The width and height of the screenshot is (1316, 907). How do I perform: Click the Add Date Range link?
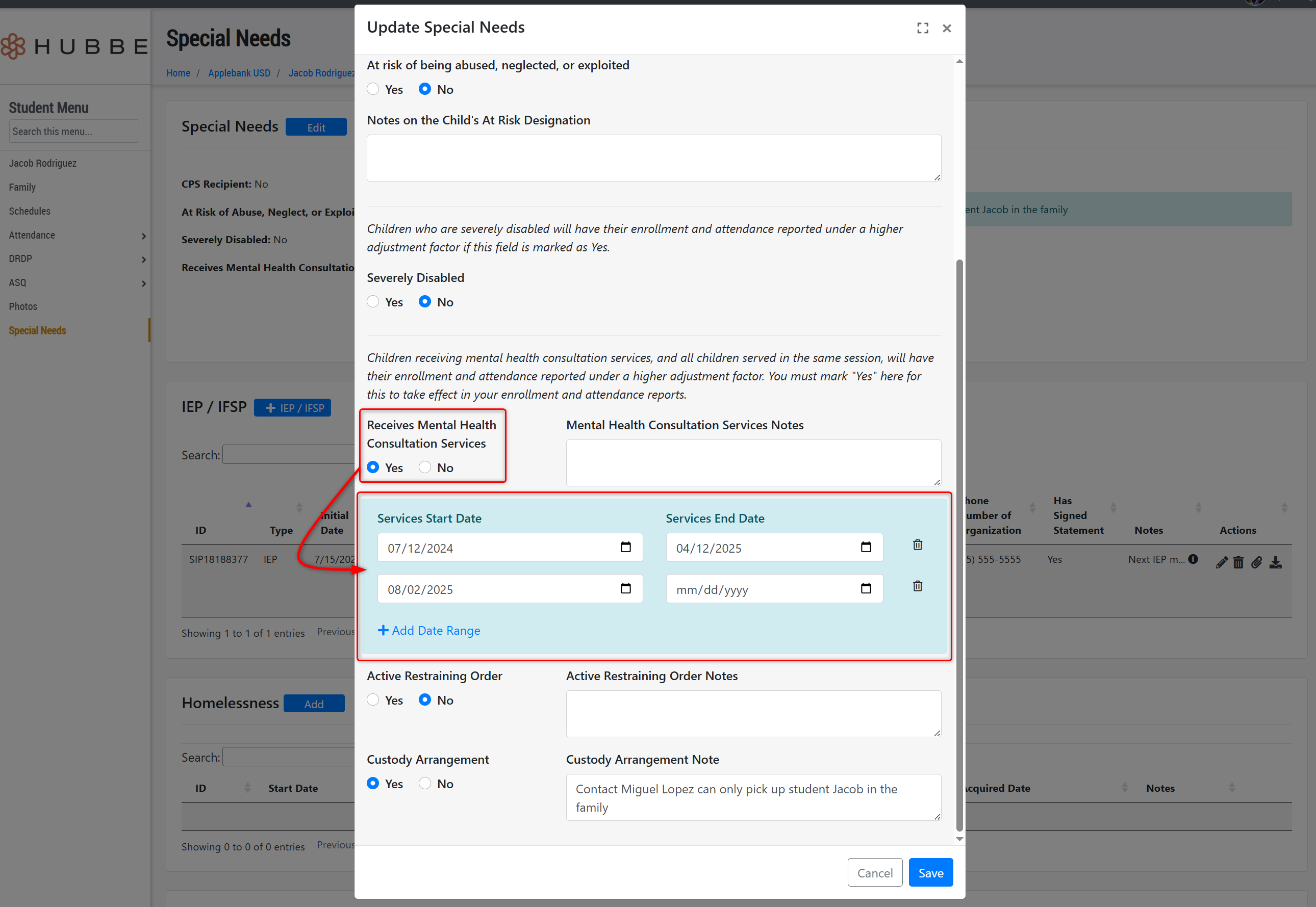429,630
